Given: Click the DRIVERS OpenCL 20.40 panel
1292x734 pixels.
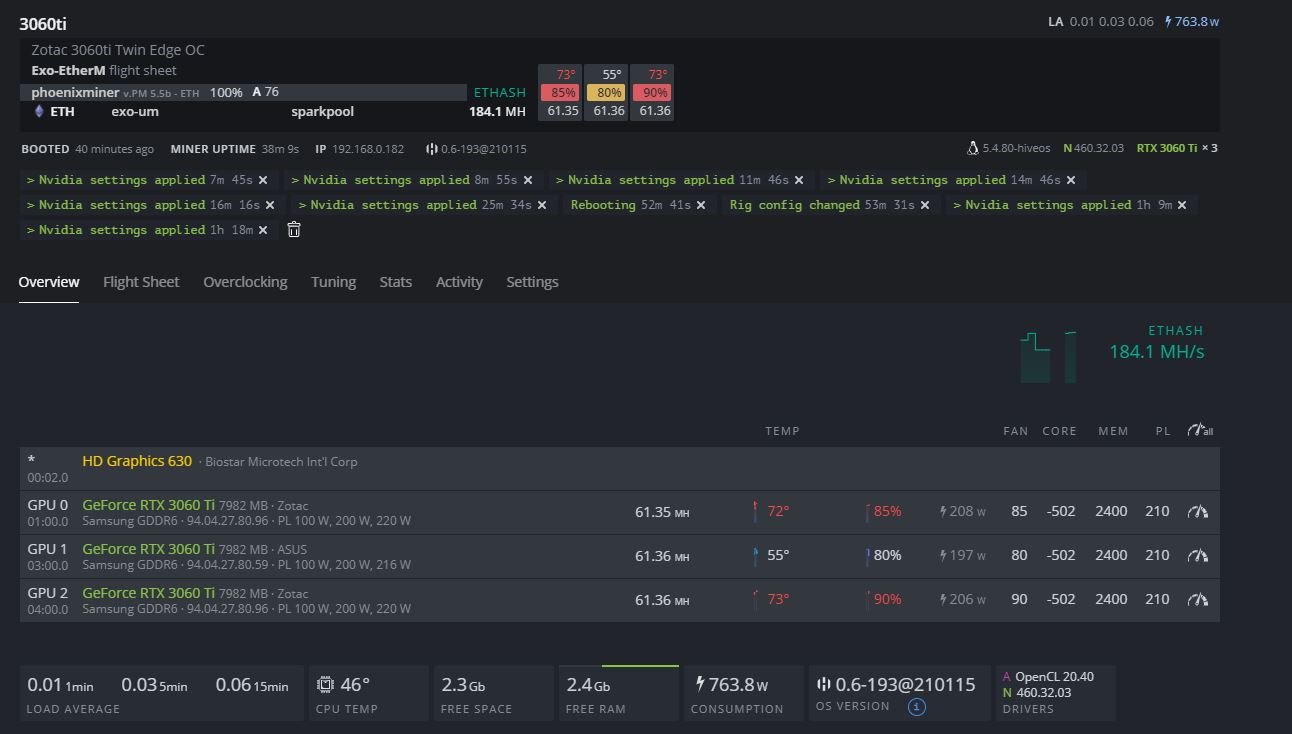Looking at the screenshot, I should (x=1056, y=694).
